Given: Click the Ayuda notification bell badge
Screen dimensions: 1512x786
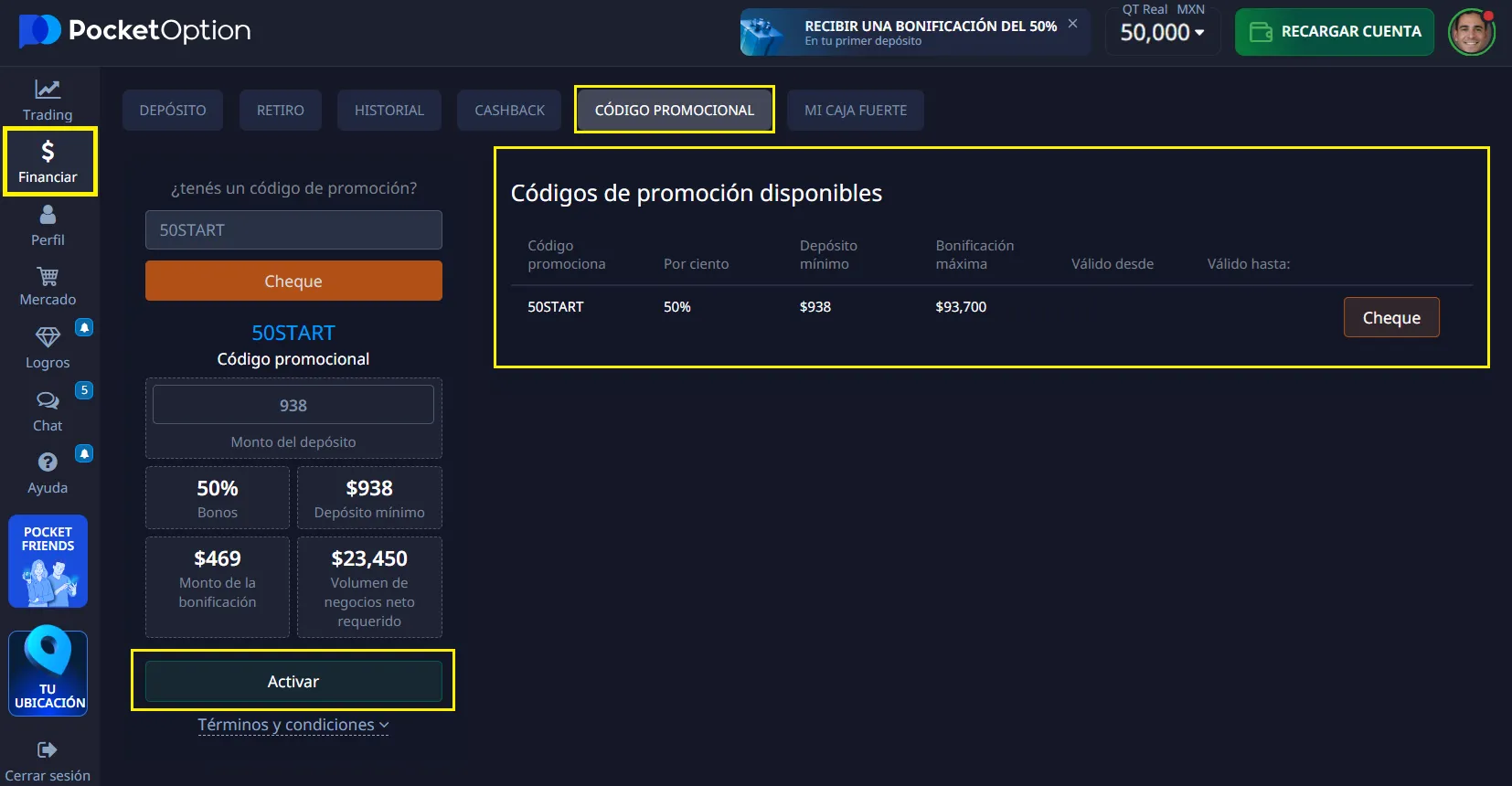Looking at the screenshot, I should [x=84, y=453].
